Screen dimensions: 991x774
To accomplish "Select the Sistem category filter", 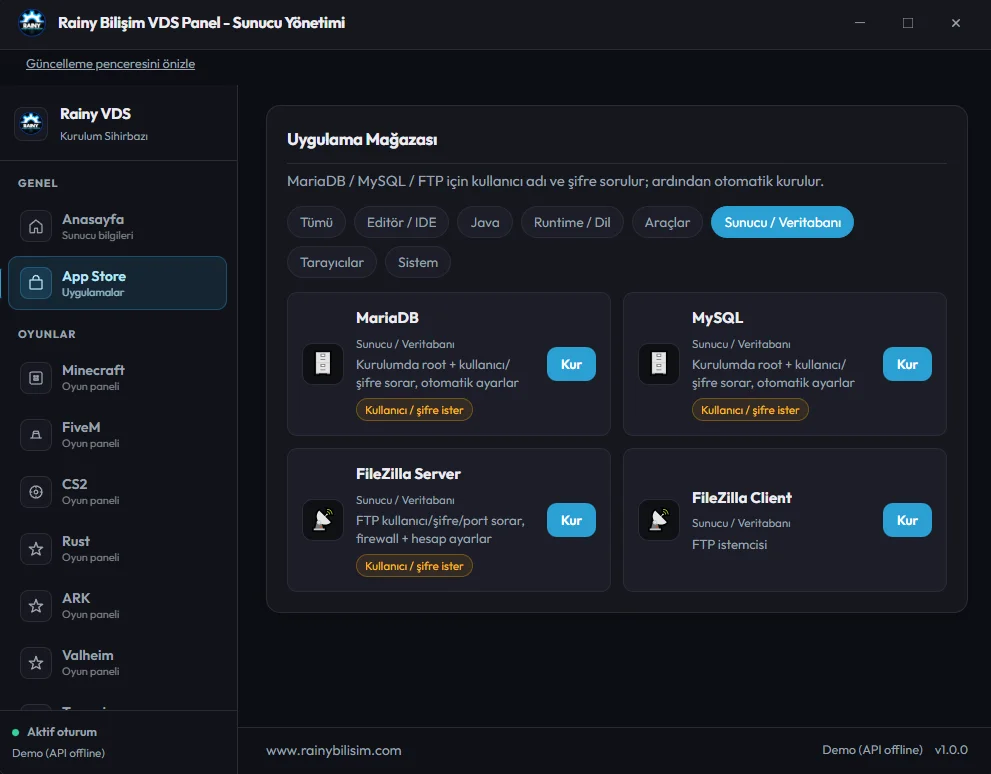I will pyautogui.click(x=418, y=262).
